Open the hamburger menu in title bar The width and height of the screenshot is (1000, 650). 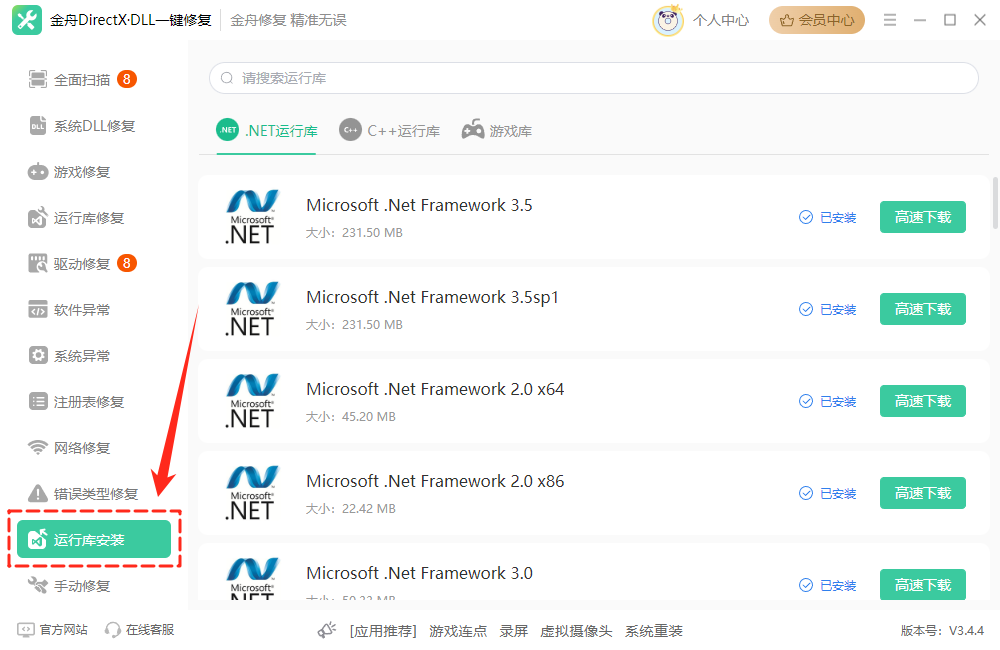pyautogui.click(x=890, y=20)
